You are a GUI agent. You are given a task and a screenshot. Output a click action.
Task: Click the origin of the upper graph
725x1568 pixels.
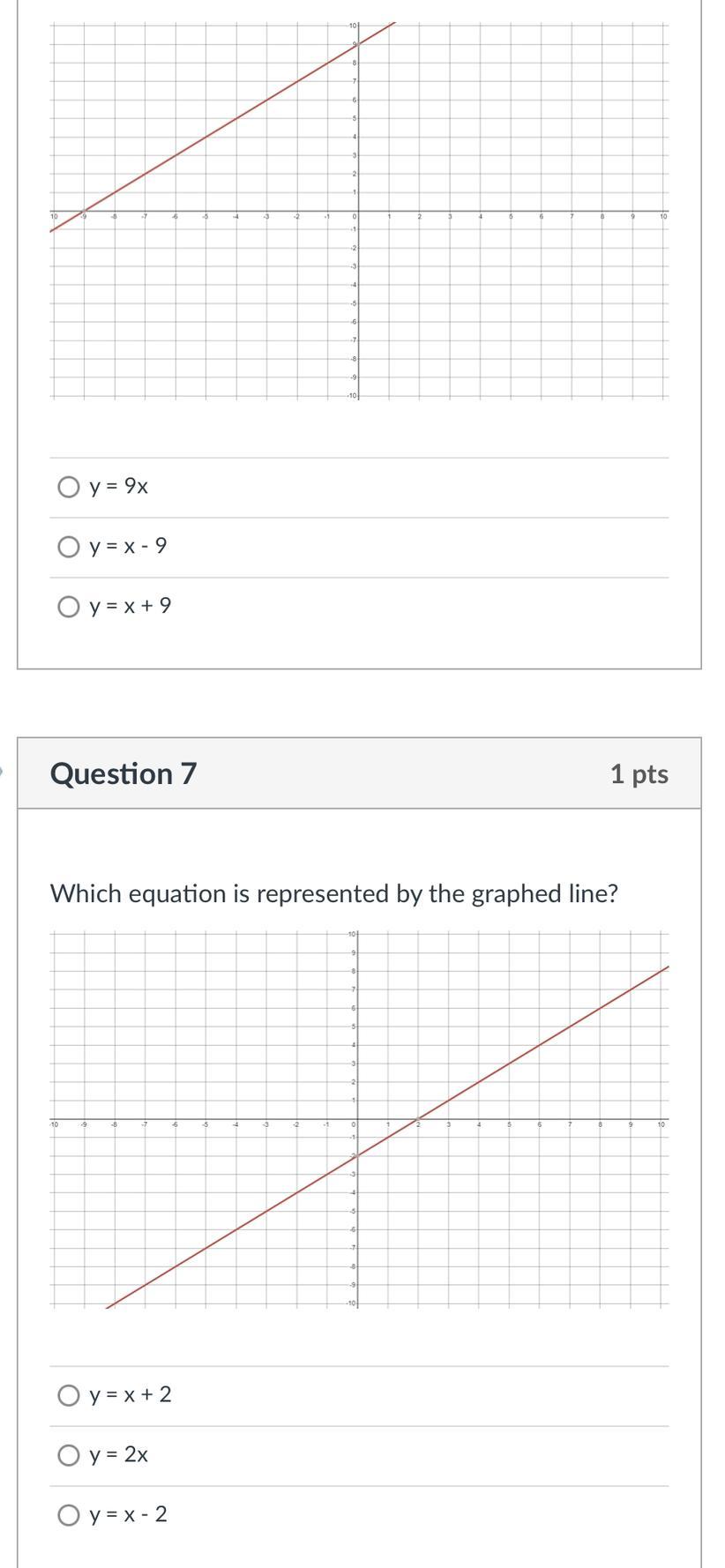click(x=357, y=212)
